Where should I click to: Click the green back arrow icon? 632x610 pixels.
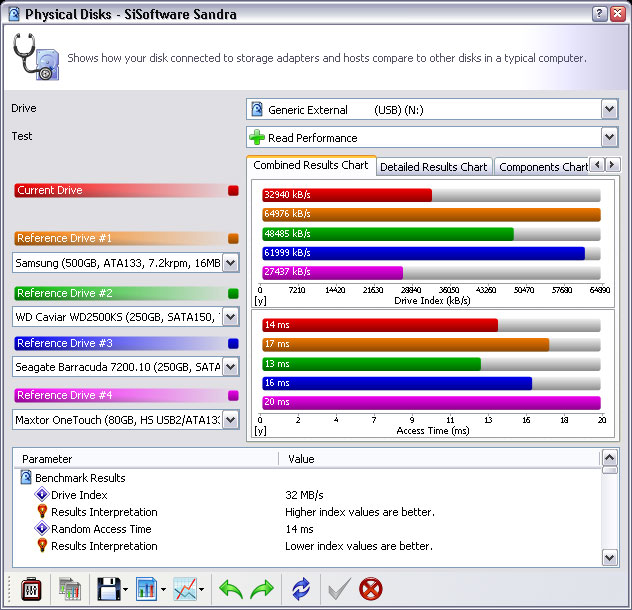[231, 589]
